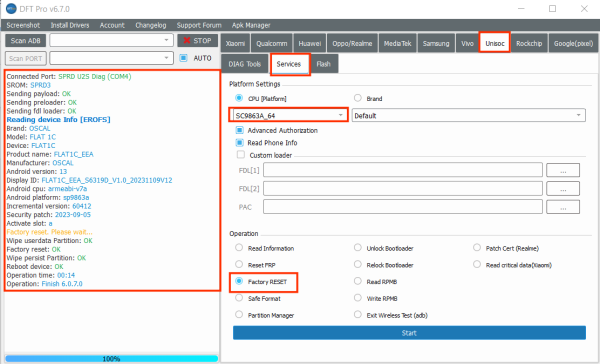Select Read RPMB operation

click(358, 281)
